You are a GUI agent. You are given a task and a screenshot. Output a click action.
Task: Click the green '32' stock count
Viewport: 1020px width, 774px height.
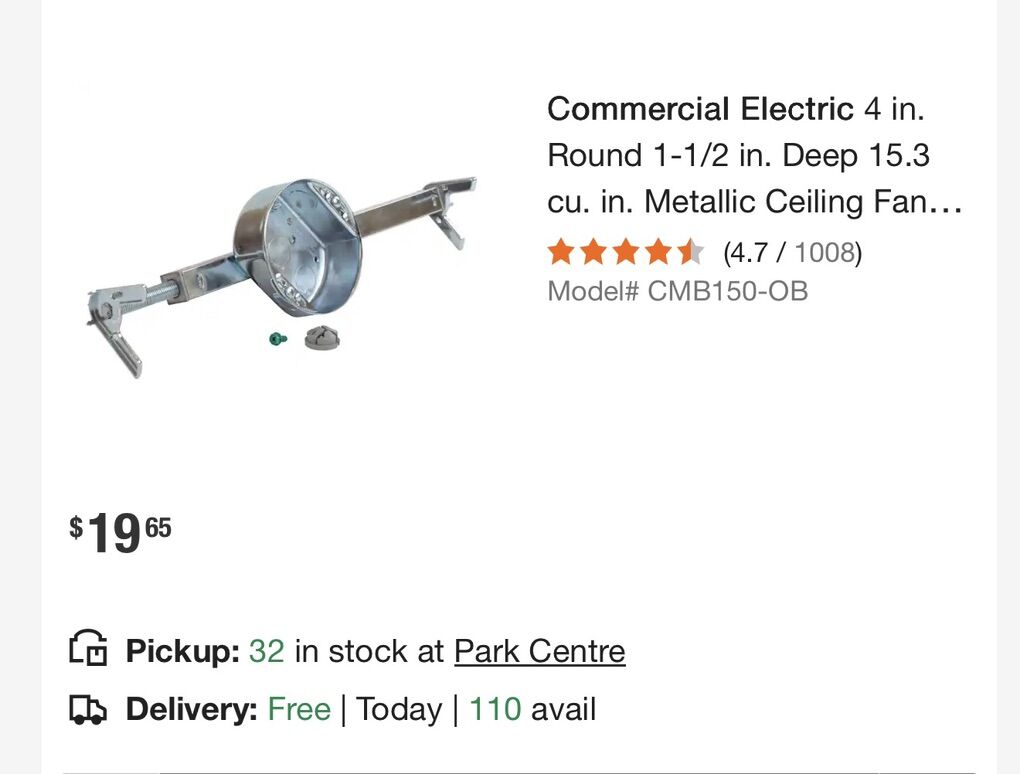(266, 651)
